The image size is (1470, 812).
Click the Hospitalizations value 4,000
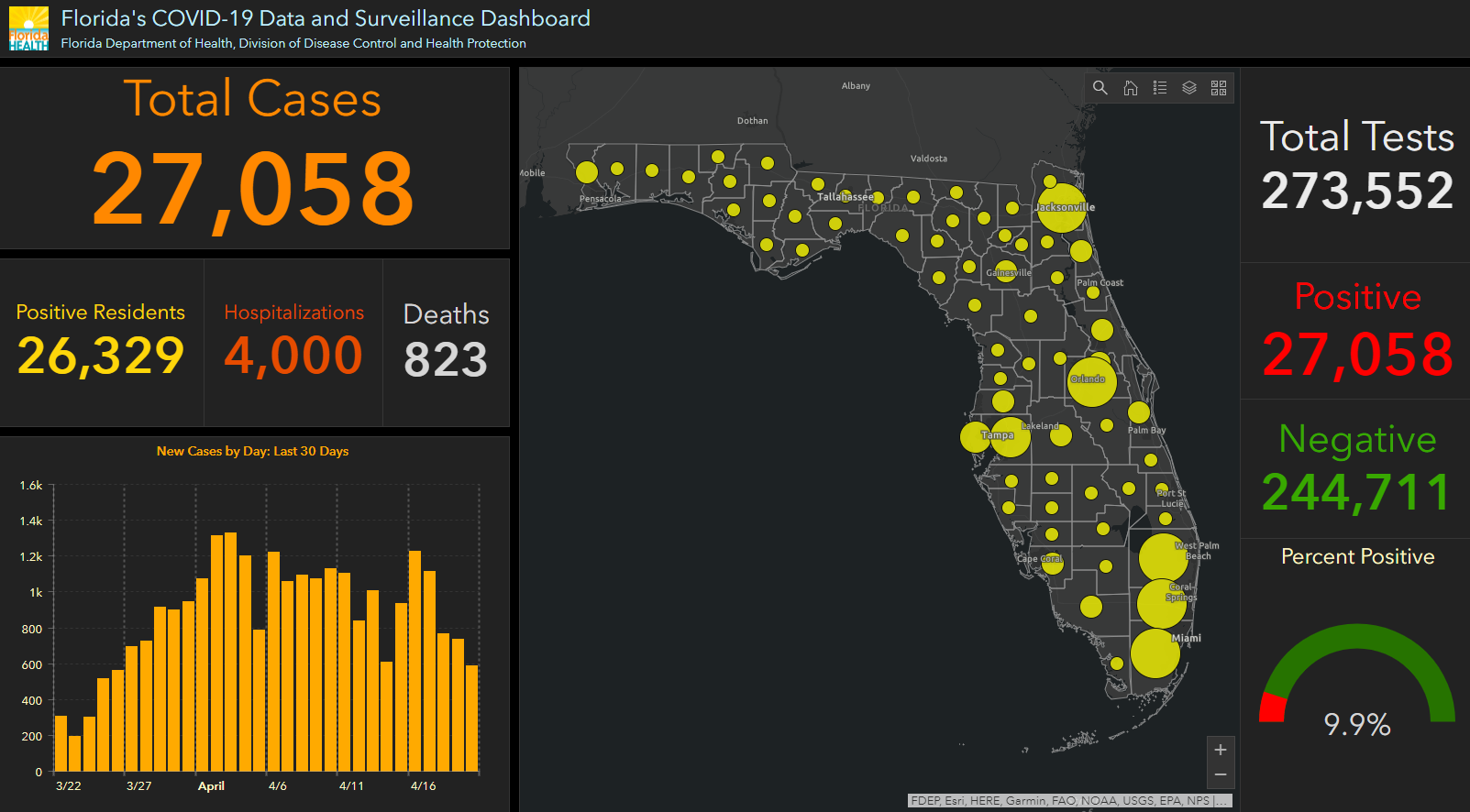pos(293,356)
